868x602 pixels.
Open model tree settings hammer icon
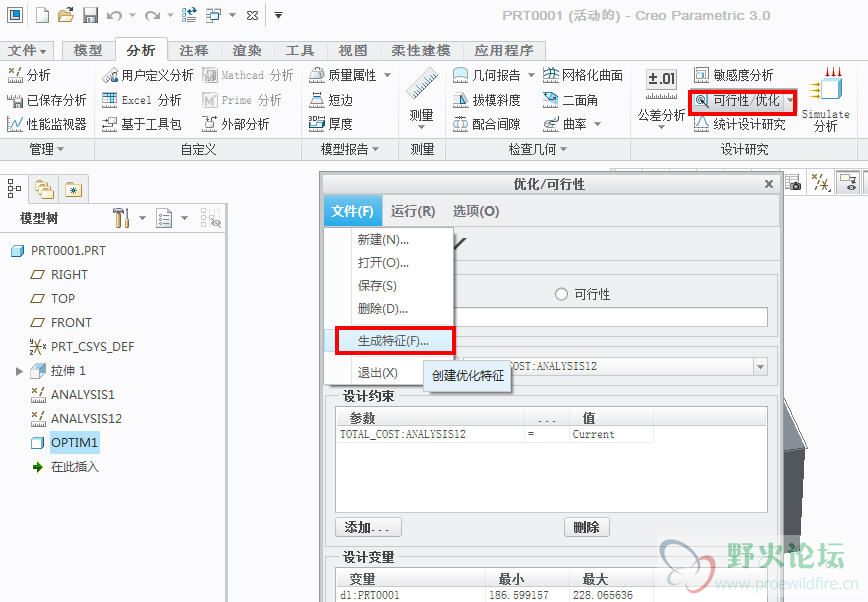[x=121, y=218]
